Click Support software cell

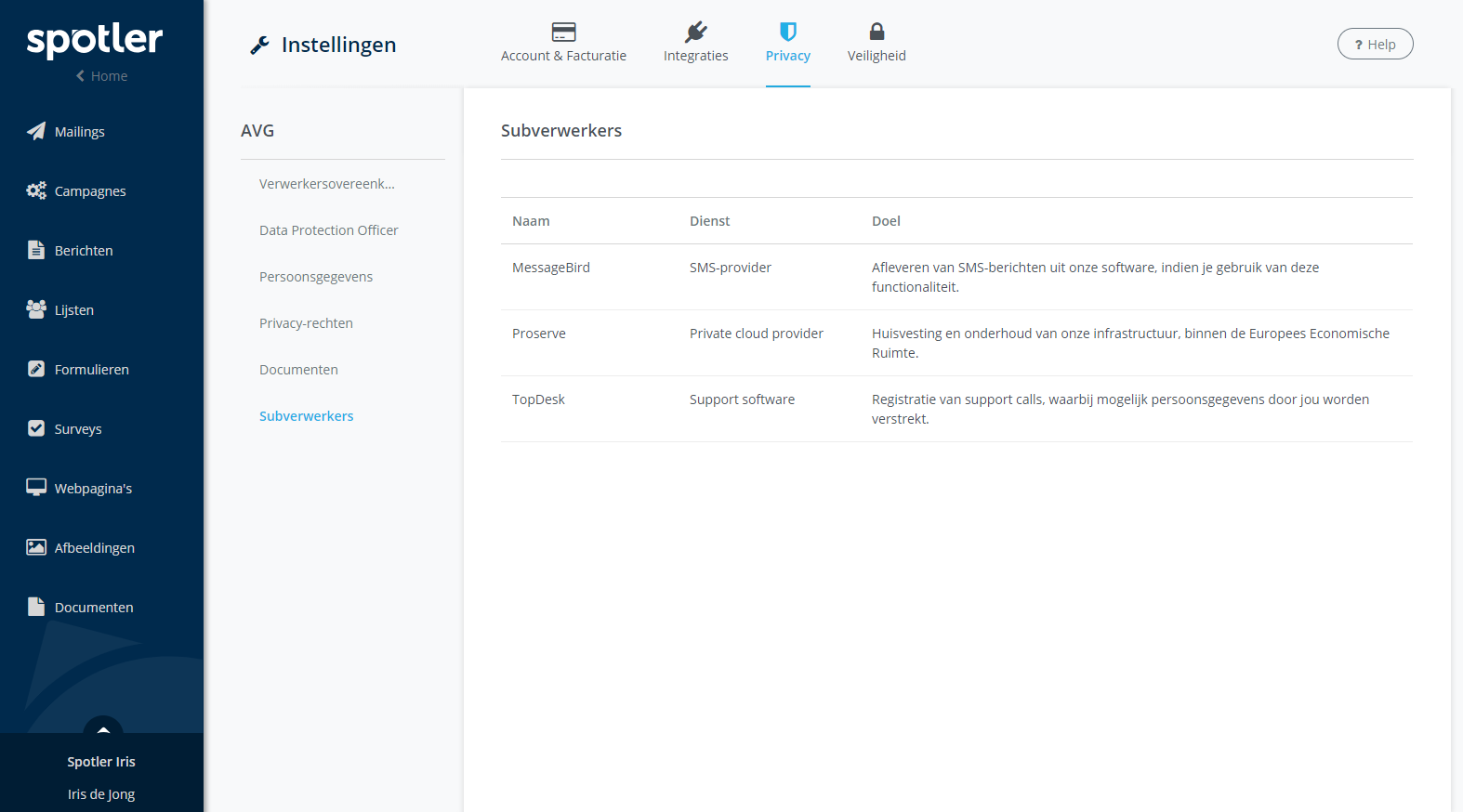pyautogui.click(x=743, y=399)
